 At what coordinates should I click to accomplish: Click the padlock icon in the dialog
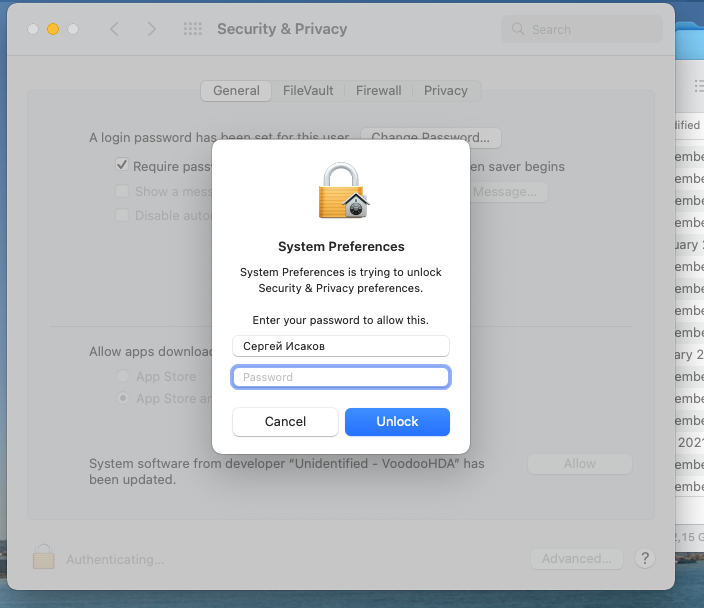tap(344, 190)
